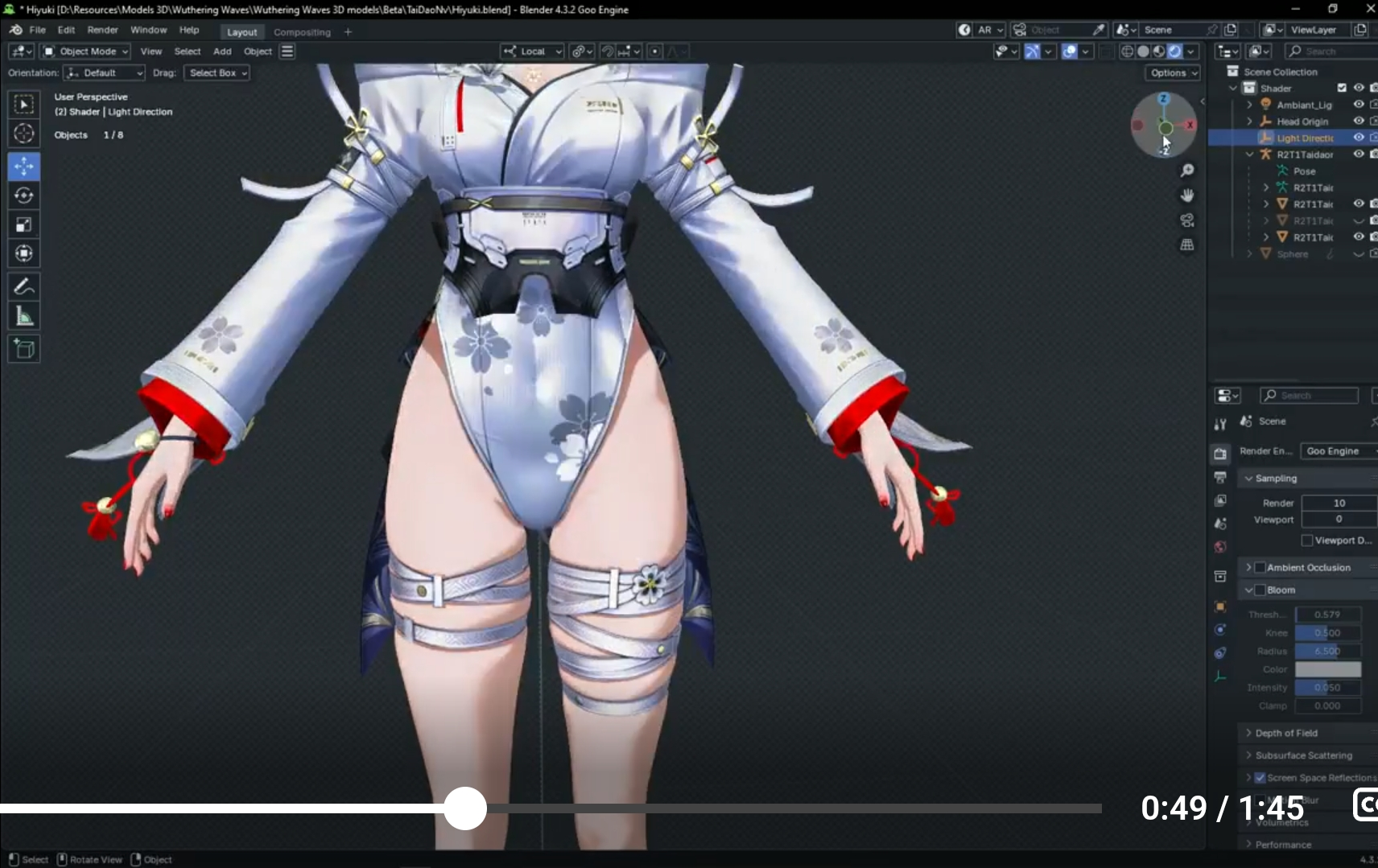Select the Select Box tool
This screenshot has width=1378, height=868.
coord(24,105)
